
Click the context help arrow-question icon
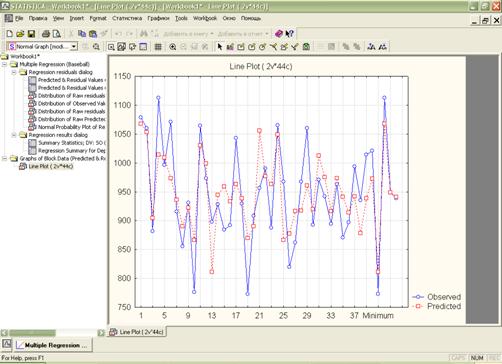290,33
